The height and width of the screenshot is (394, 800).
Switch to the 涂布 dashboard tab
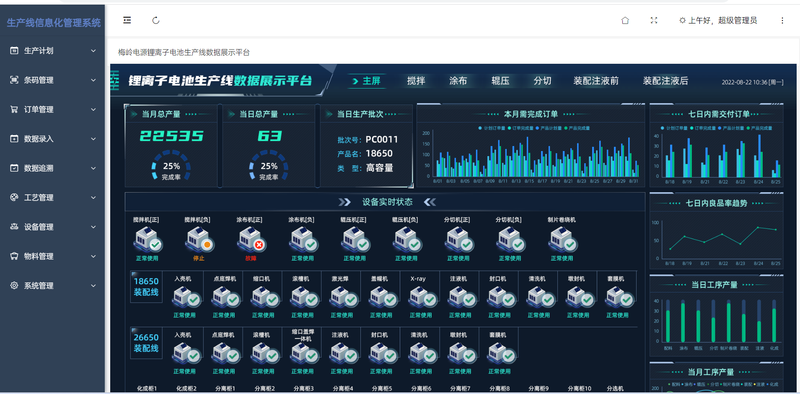(458, 81)
